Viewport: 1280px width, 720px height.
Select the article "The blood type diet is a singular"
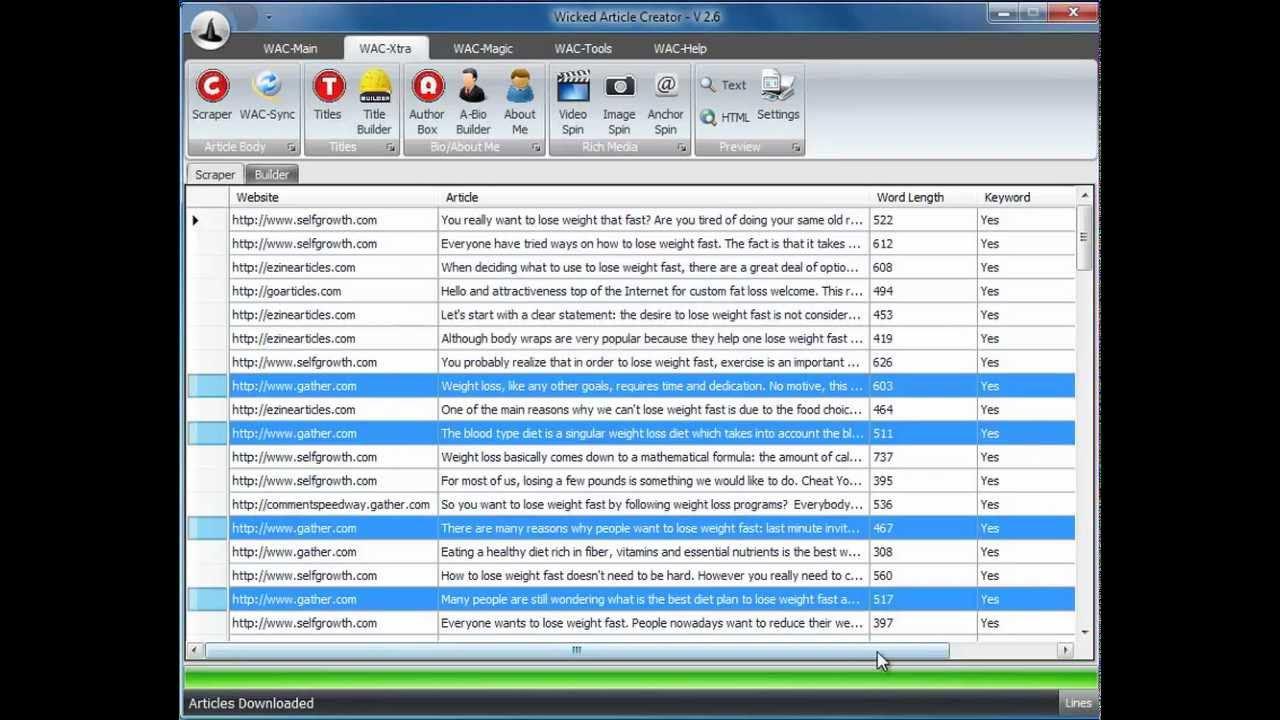654,434
